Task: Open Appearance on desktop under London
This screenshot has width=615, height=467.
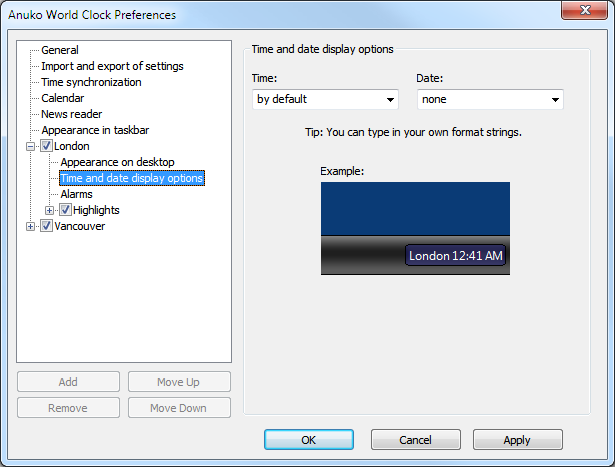Action: [117, 162]
